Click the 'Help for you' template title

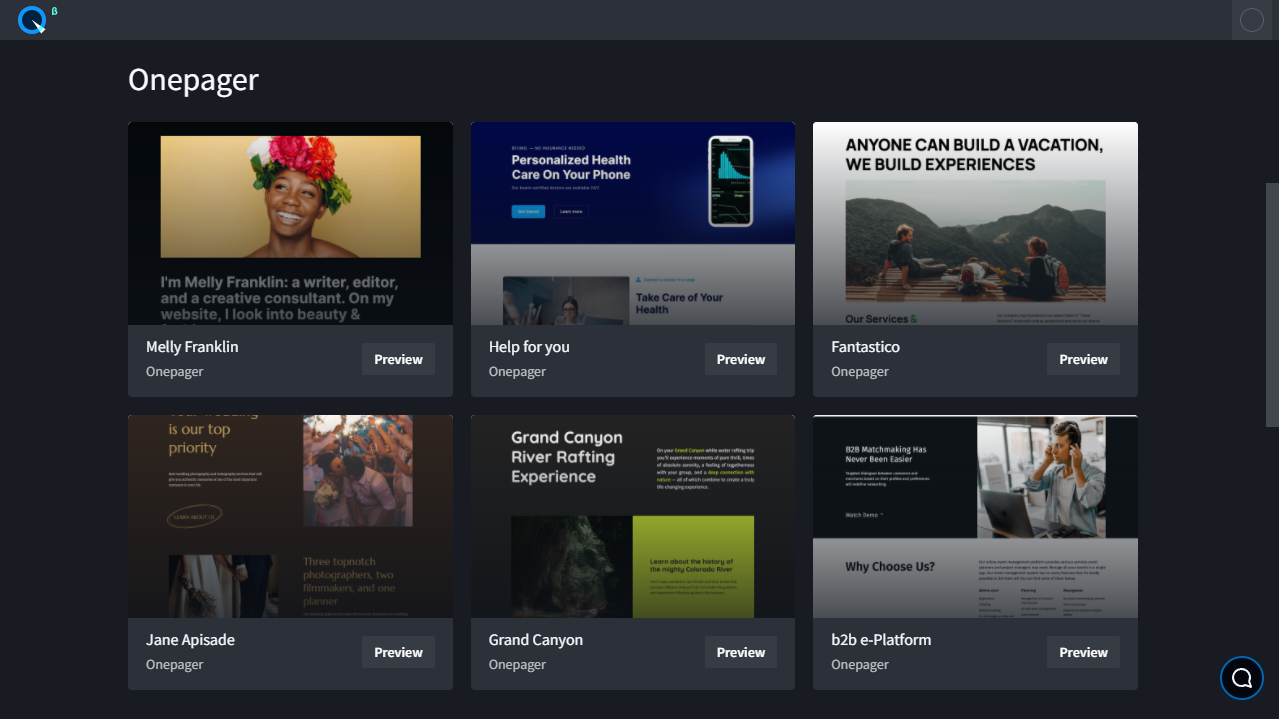click(529, 347)
